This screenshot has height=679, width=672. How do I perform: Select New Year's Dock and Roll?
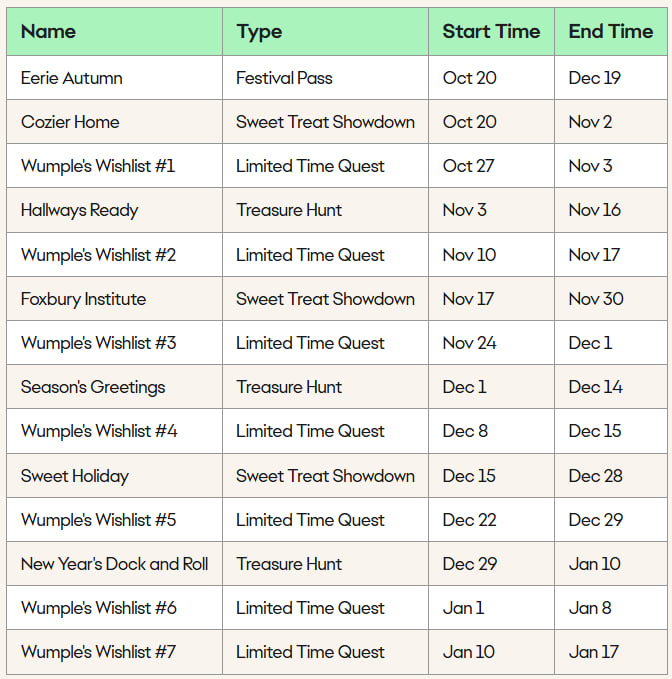[x=114, y=564]
